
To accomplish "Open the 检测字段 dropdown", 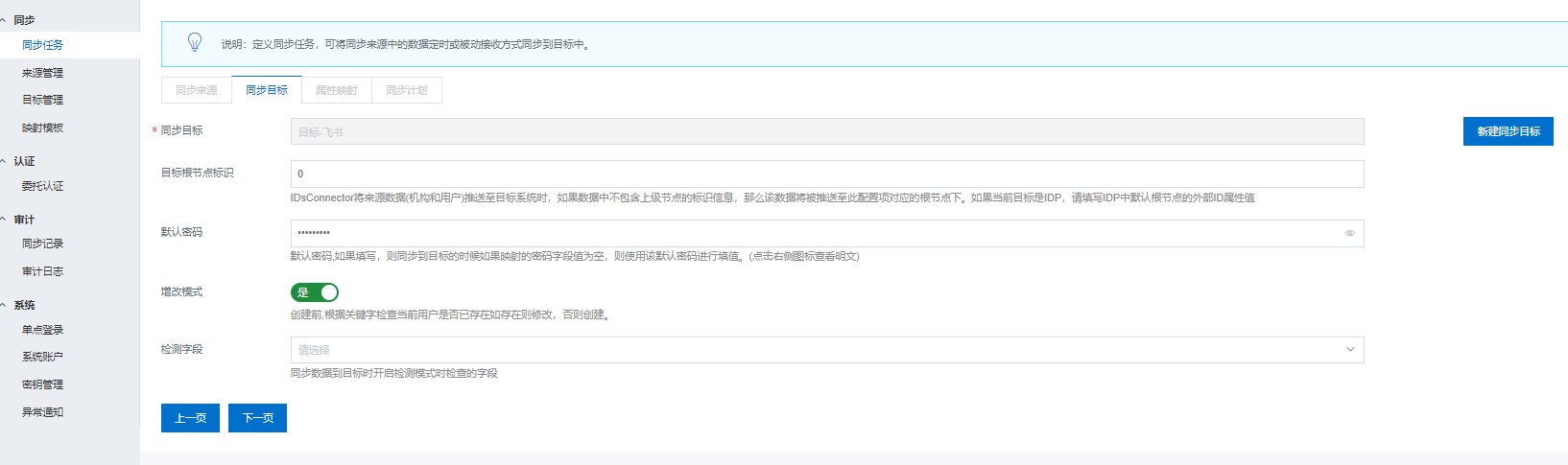I will 826,350.
